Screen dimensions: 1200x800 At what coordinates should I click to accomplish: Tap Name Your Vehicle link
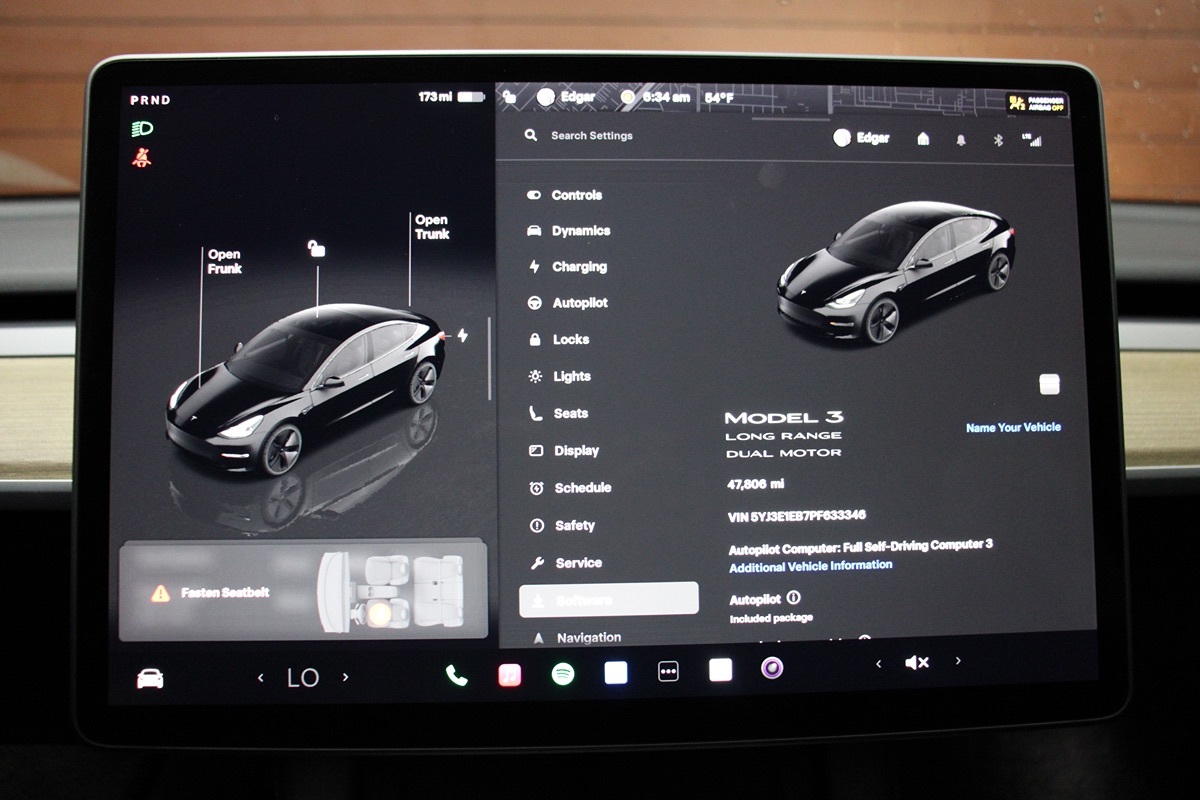point(1012,427)
